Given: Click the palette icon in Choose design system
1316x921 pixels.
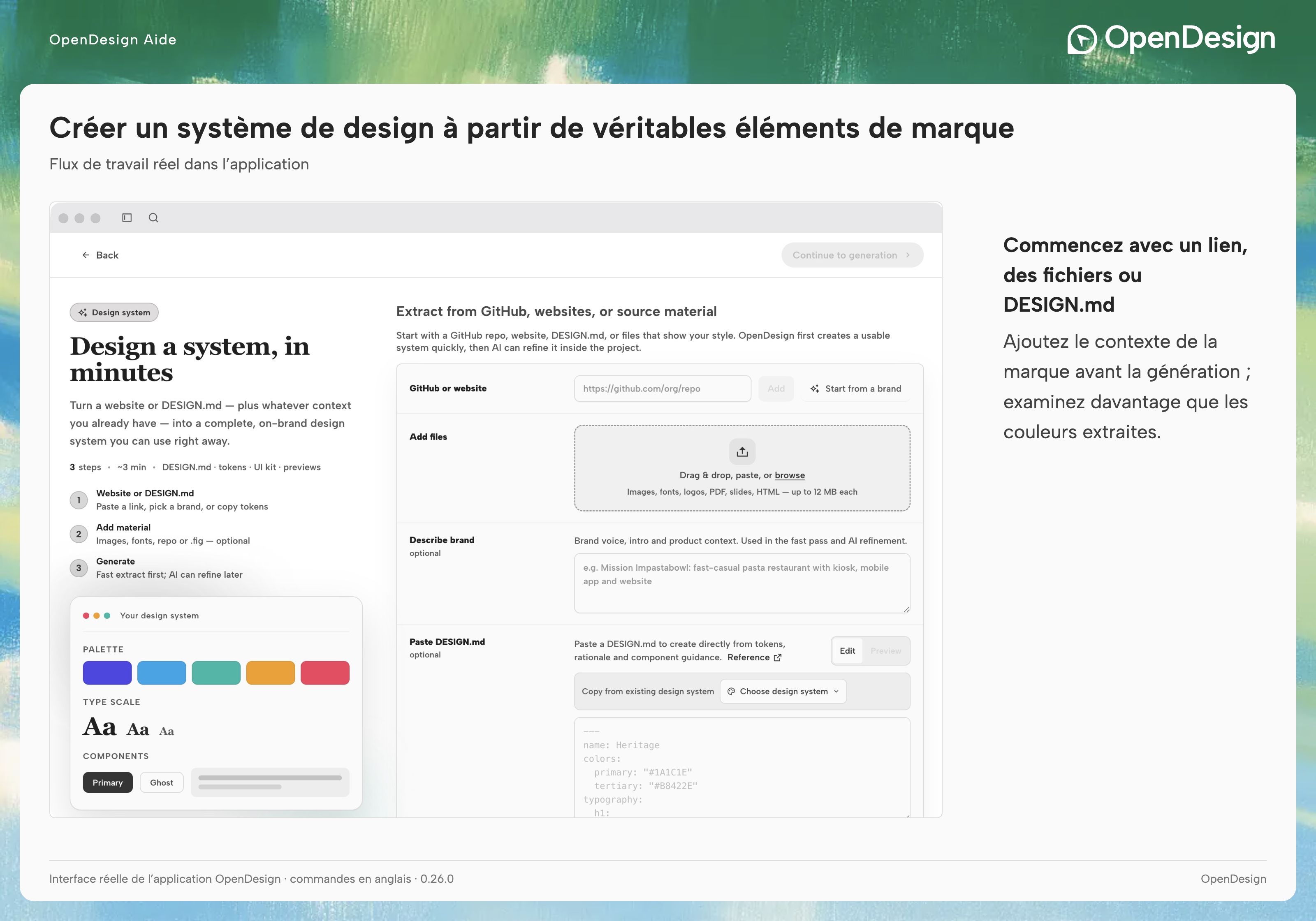Looking at the screenshot, I should 731,691.
